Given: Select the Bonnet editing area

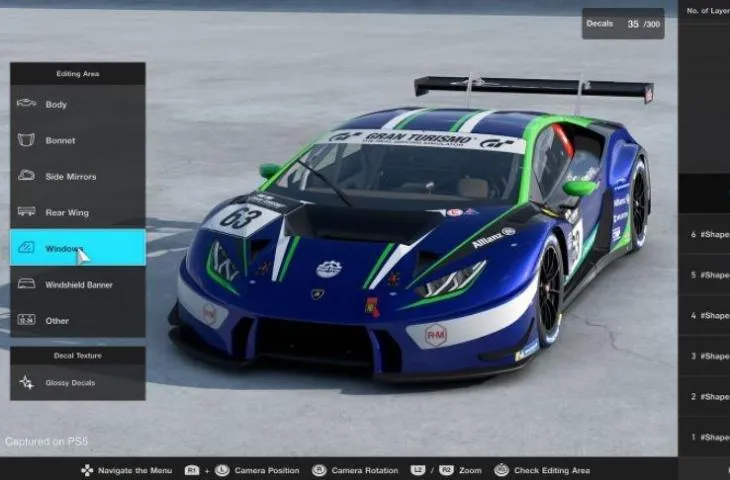Looking at the screenshot, I should click(78, 140).
